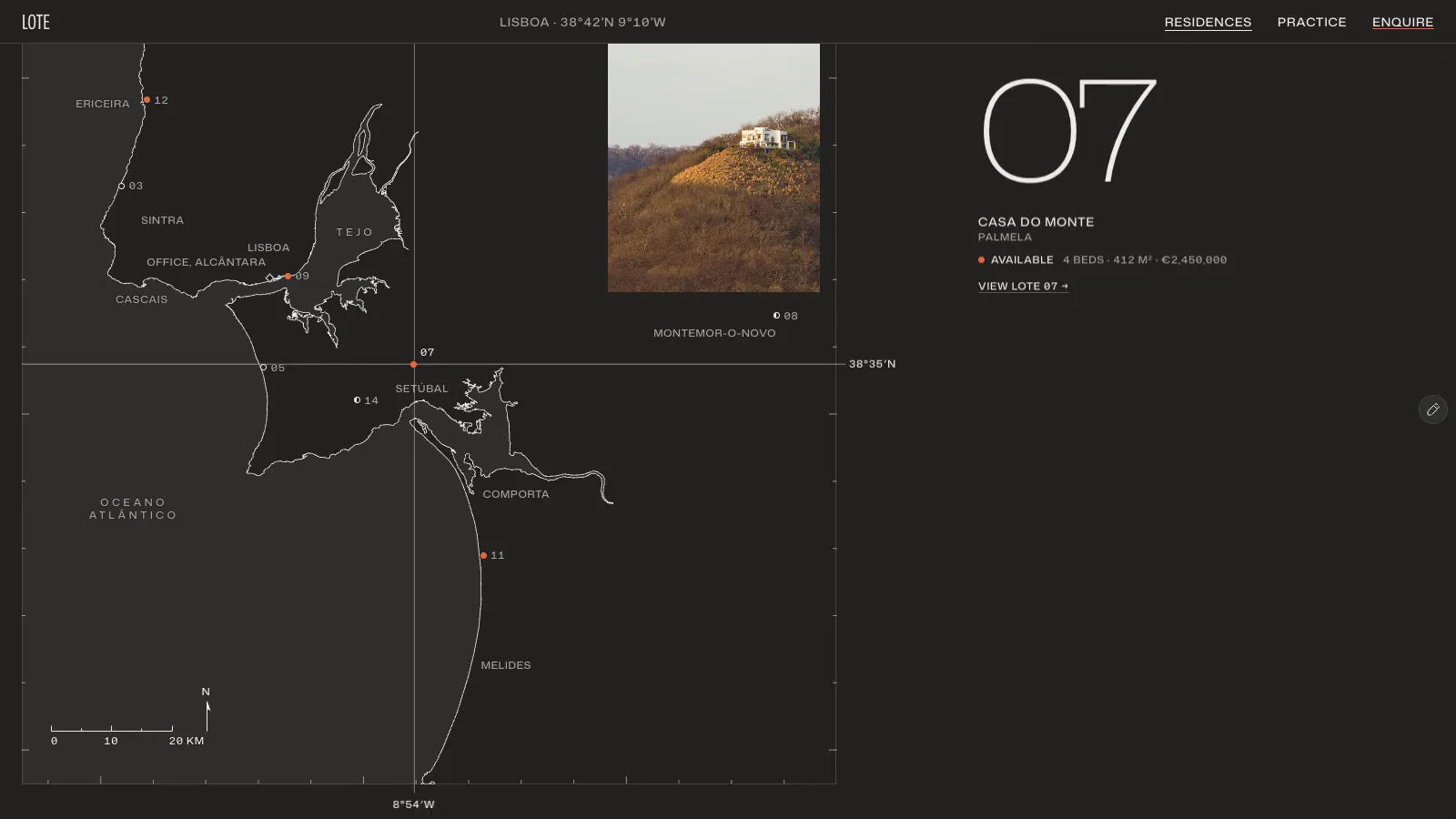Screen dimensions: 1456x819
Task: Select map marker 11 below Comporta
Action: (483, 555)
